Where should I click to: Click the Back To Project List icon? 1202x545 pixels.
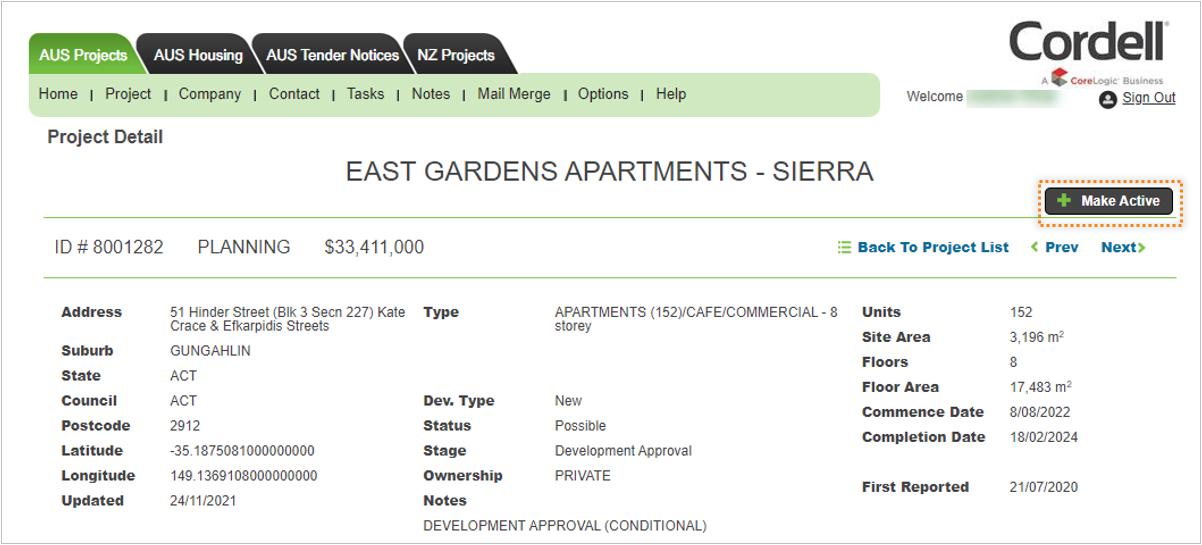[844, 247]
